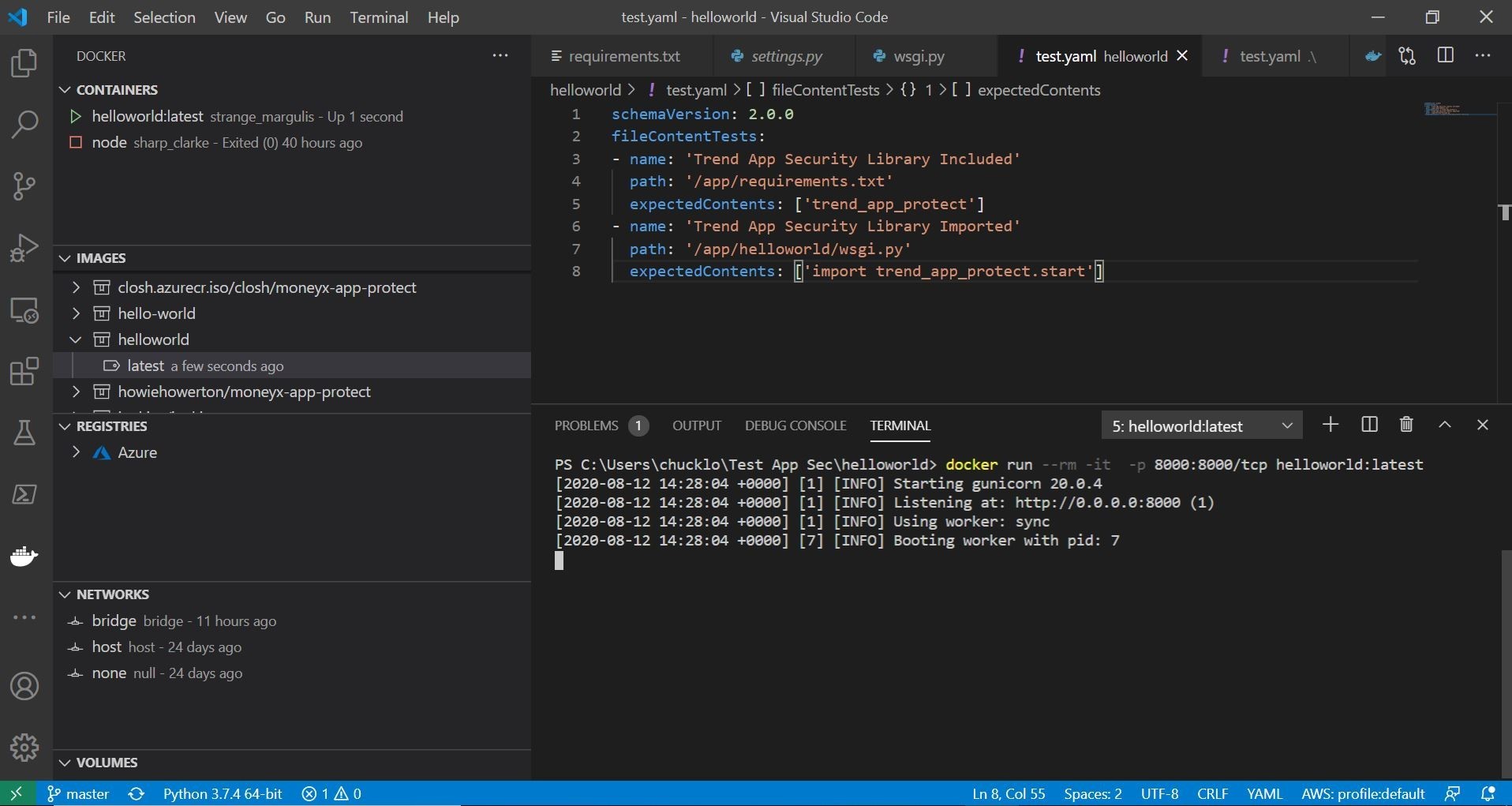The height and width of the screenshot is (806, 1512).
Task: Open editor more actions ellipsis
Action: (1484, 56)
